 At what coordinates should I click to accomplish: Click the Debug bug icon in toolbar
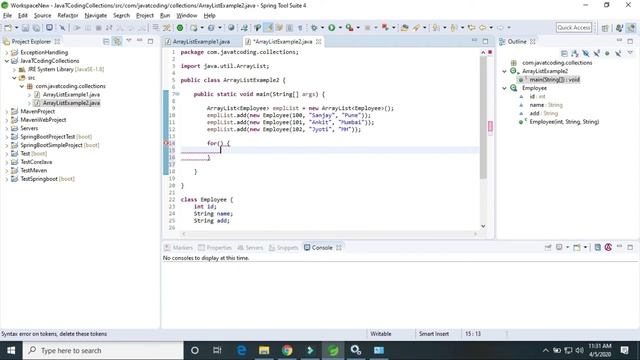pyautogui.click(x=314, y=28)
